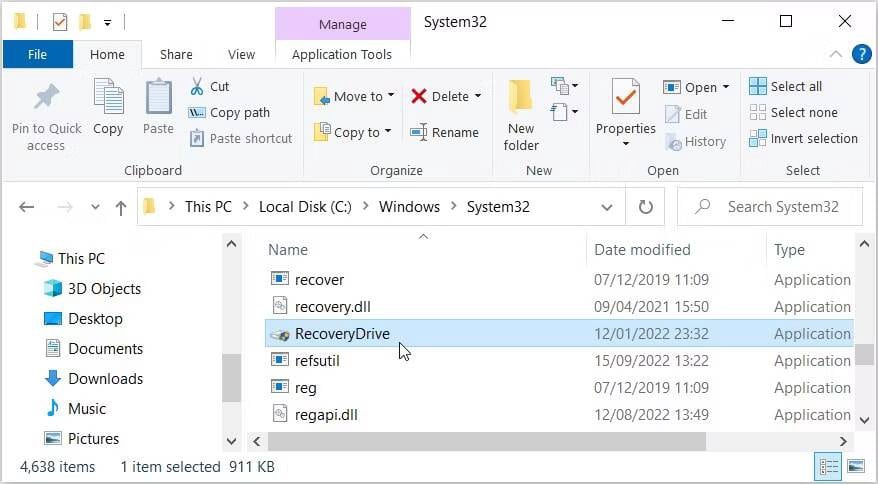Expand address bar history dropdown
The image size is (878, 484).
coord(606,207)
